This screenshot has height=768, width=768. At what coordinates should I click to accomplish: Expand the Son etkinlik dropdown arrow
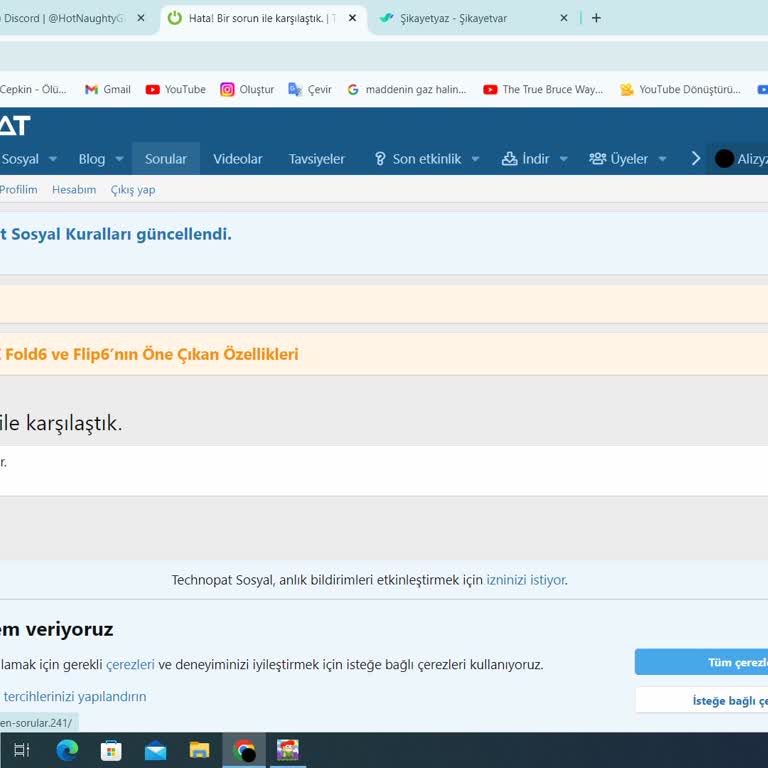475,159
